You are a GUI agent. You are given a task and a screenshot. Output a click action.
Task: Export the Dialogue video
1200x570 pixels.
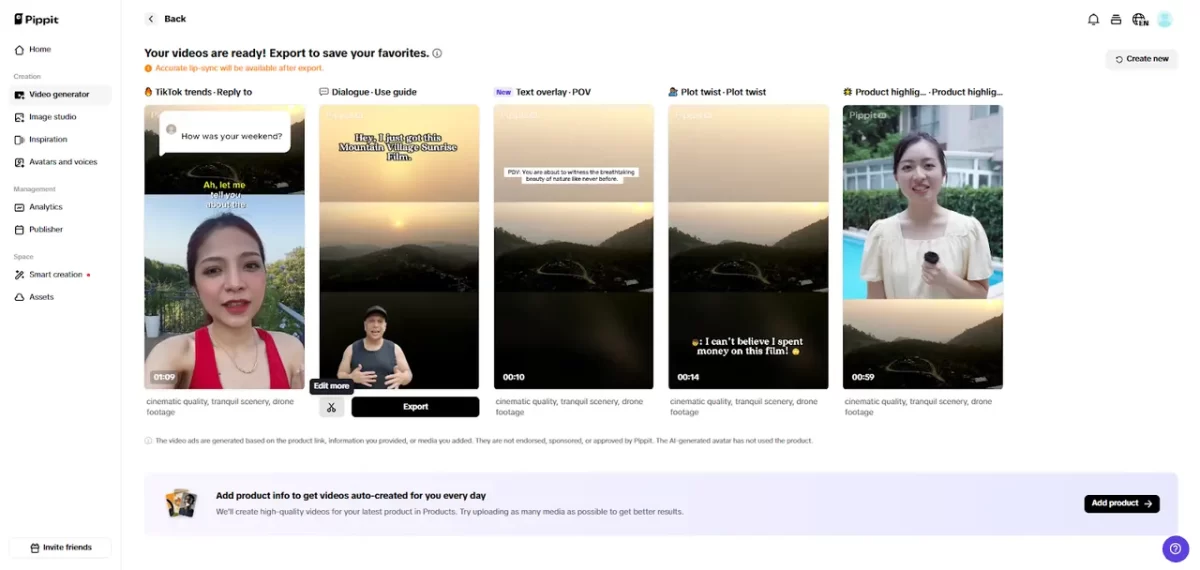coord(415,407)
